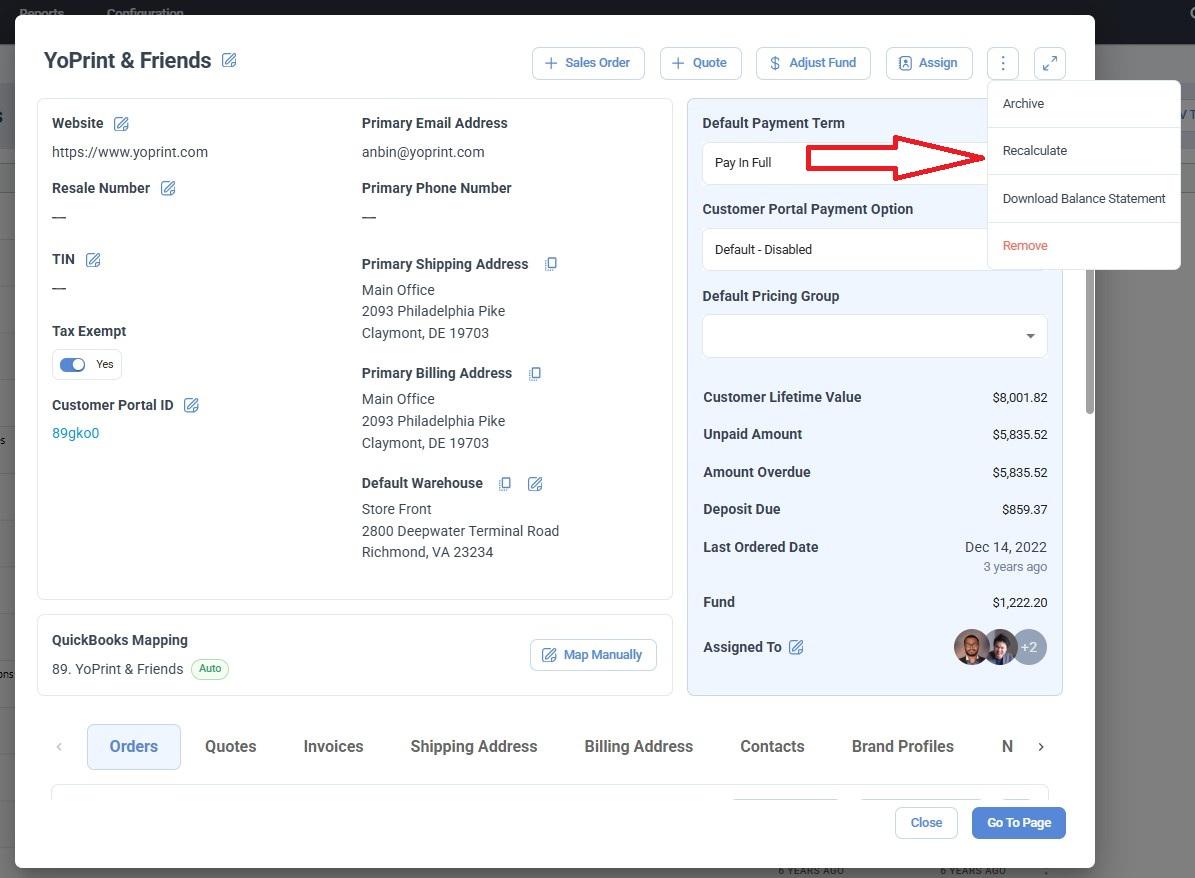The width and height of the screenshot is (1195, 878).
Task: Click the Adjust Fund button
Action: point(812,63)
